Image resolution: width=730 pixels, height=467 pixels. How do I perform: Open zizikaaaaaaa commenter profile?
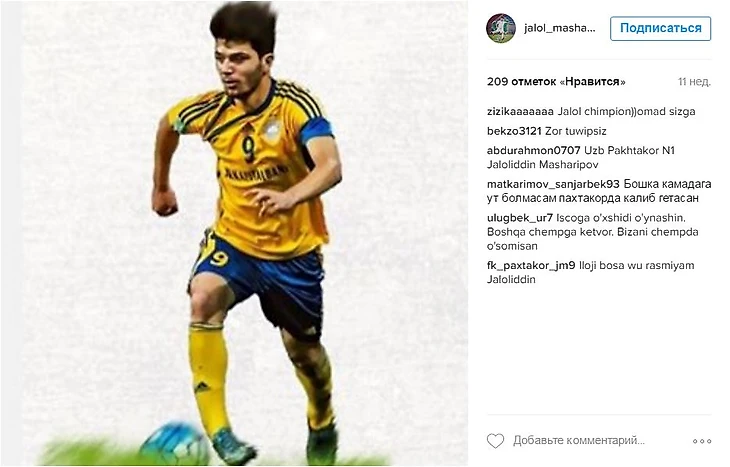[x=520, y=112]
